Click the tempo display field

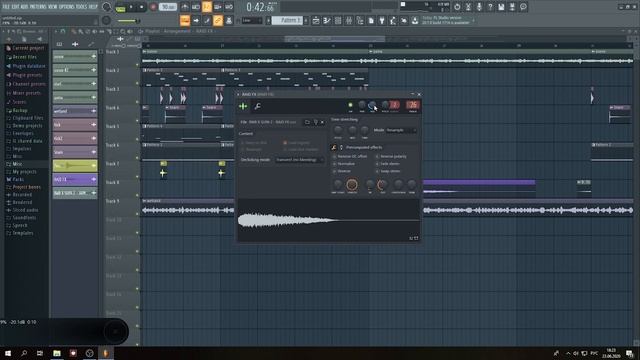(168, 7)
